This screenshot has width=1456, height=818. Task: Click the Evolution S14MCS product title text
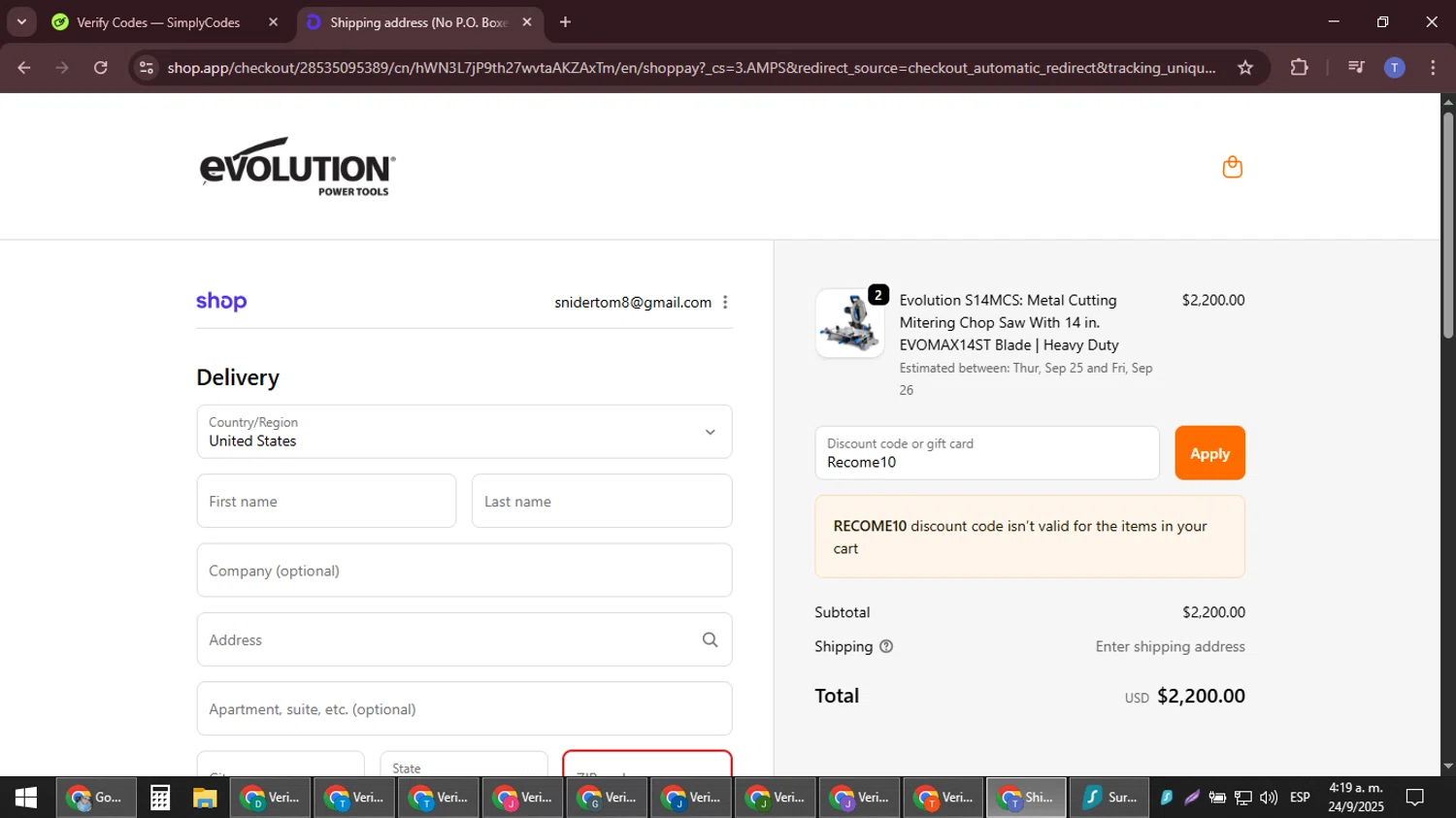(1009, 322)
